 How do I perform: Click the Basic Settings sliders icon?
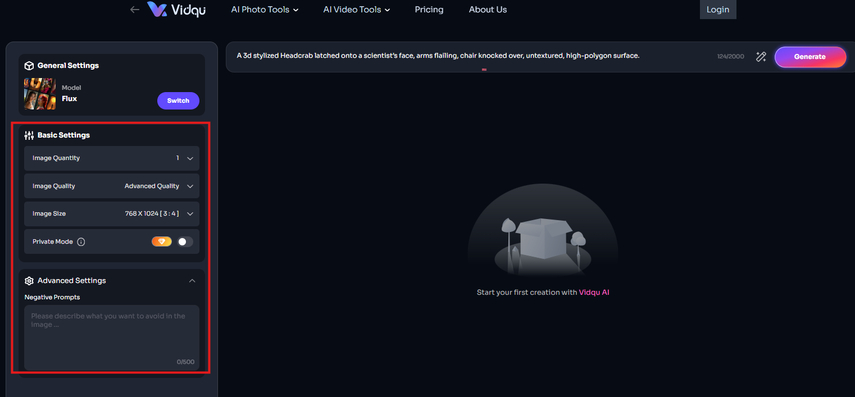point(29,135)
